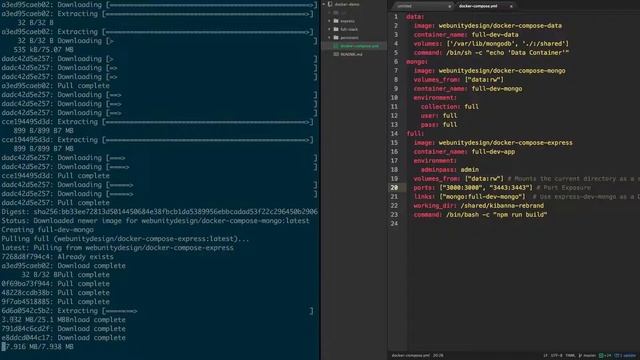Expand the persistent folder in tree
Image resolution: width=640 pixels, height=360 pixels.
point(329,38)
